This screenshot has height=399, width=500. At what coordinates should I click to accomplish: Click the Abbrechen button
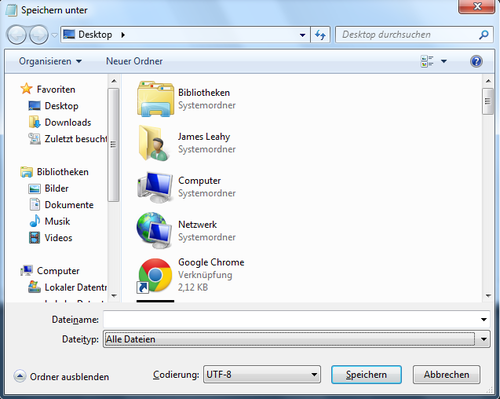pyautogui.click(x=447, y=375)
